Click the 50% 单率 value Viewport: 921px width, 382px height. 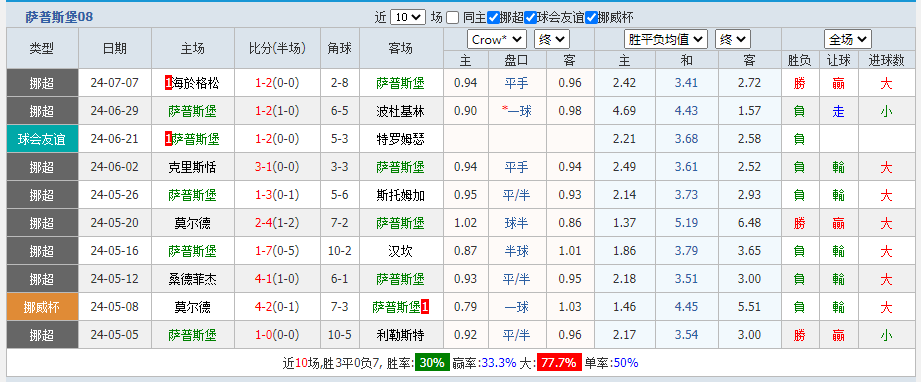(625, 363)
